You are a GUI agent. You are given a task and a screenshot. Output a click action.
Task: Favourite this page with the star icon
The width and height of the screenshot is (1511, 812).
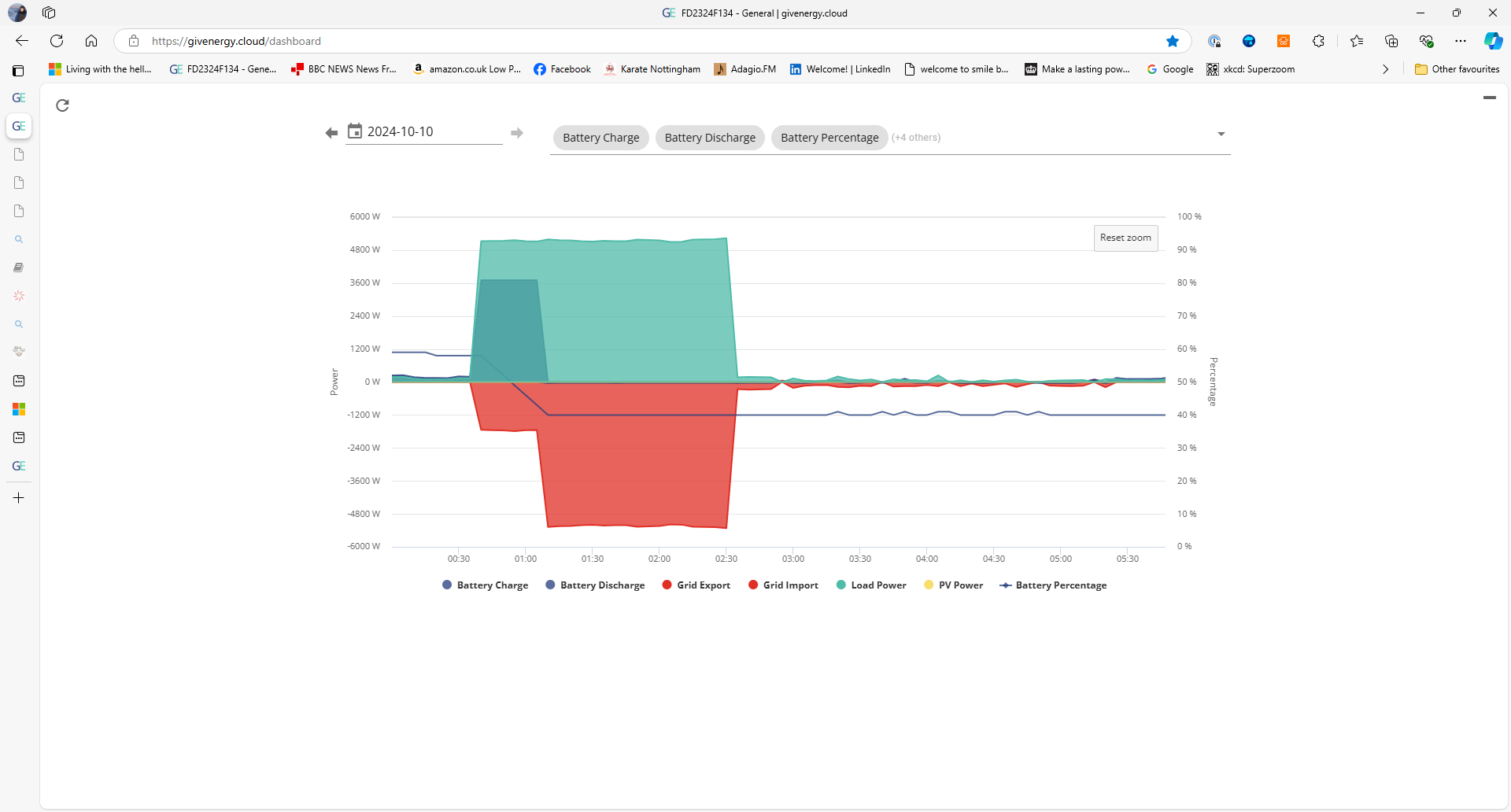tap(1173, 41)
